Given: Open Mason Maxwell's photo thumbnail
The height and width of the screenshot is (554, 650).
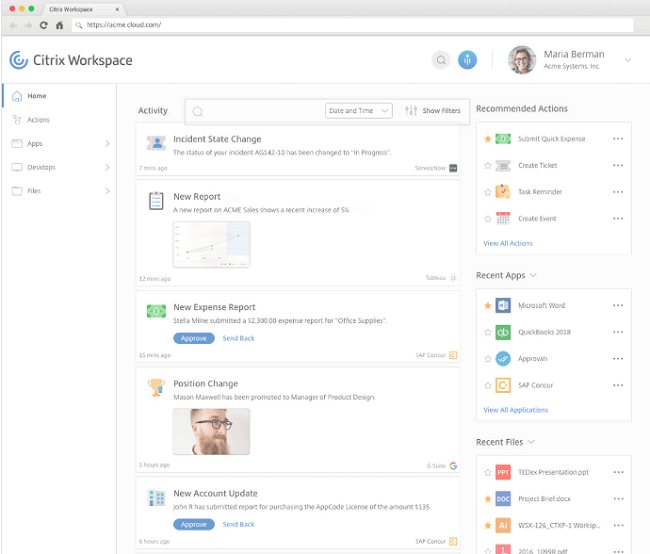Looking at the screenshot, I should [211, 431].
